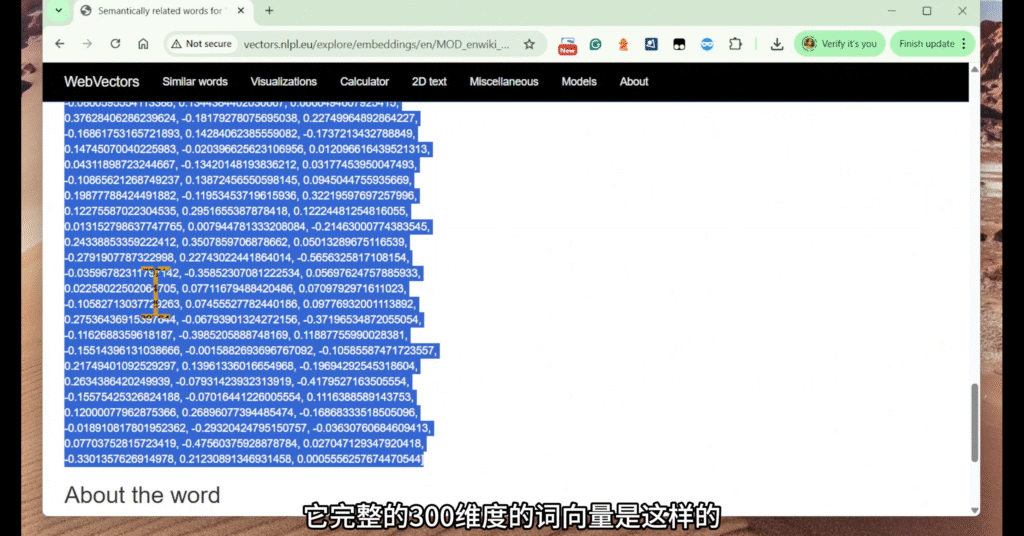This screenshot has height=536, width=1024.
Task: Go to the browser home page
Action: (143, 44)
